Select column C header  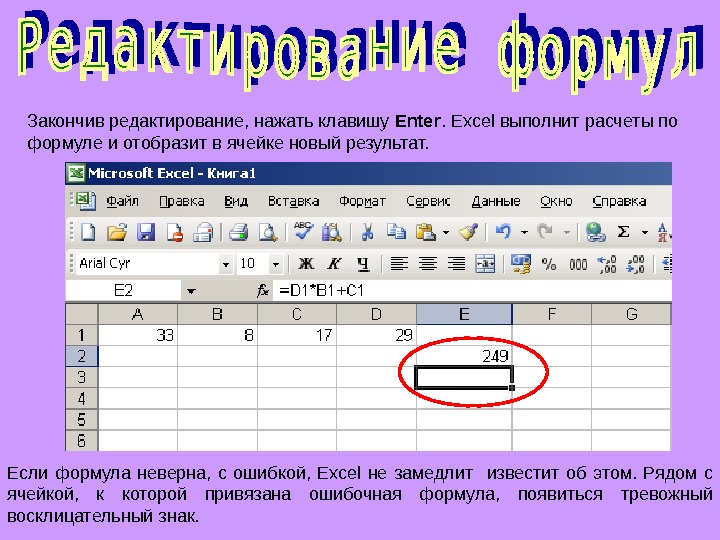pos(297,314)
